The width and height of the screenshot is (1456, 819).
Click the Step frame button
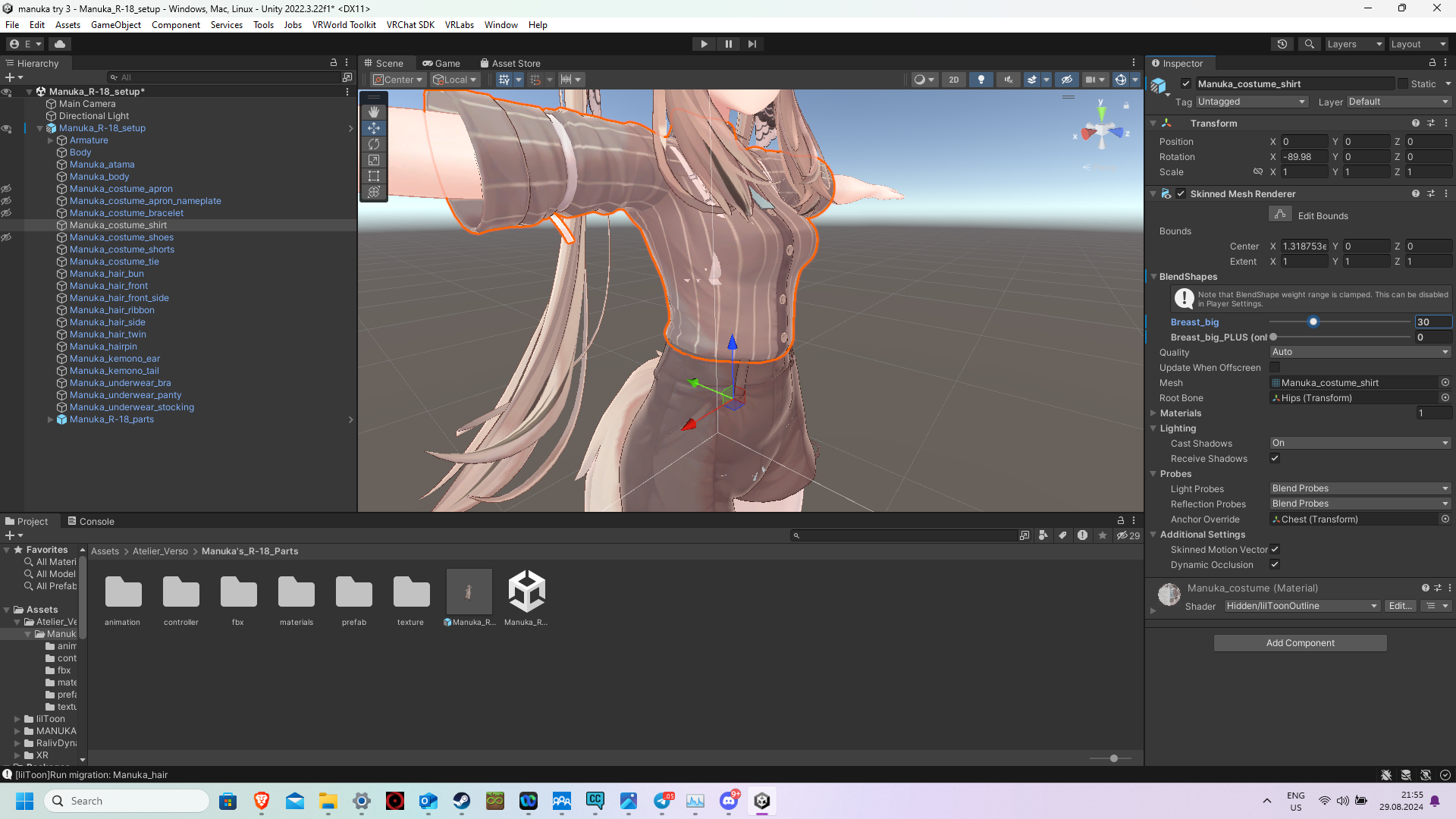pyautogui.click(x=752, y=44)
